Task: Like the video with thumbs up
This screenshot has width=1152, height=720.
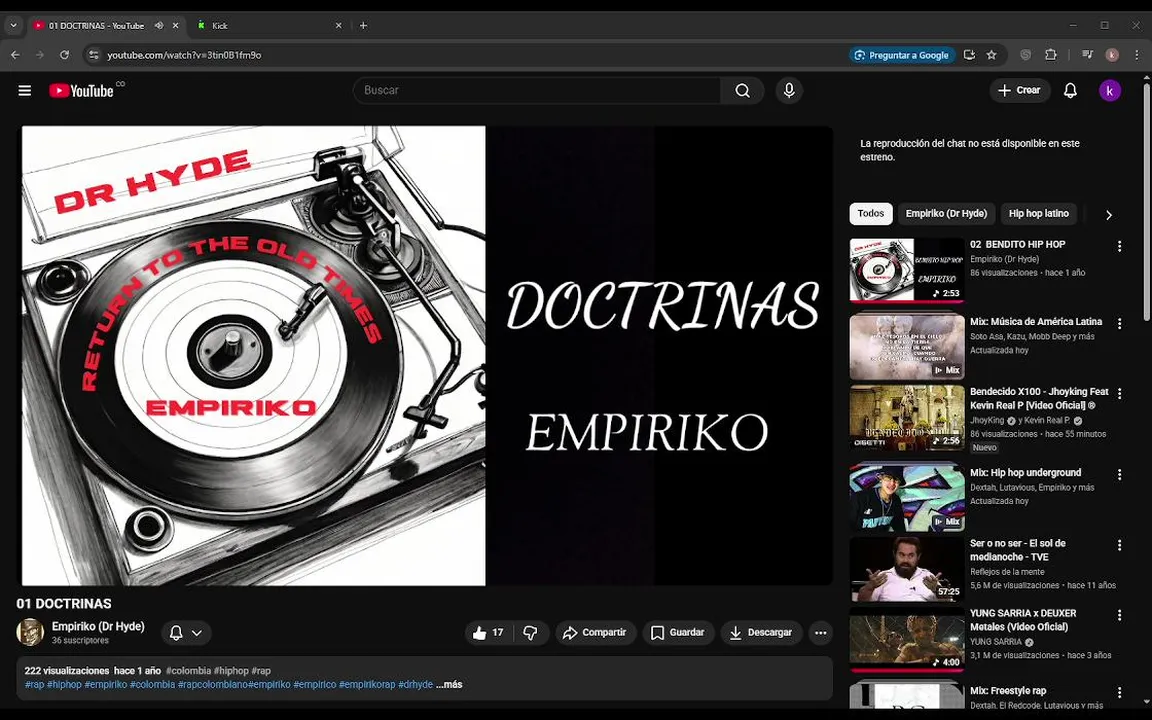Action: pos(490,633)
